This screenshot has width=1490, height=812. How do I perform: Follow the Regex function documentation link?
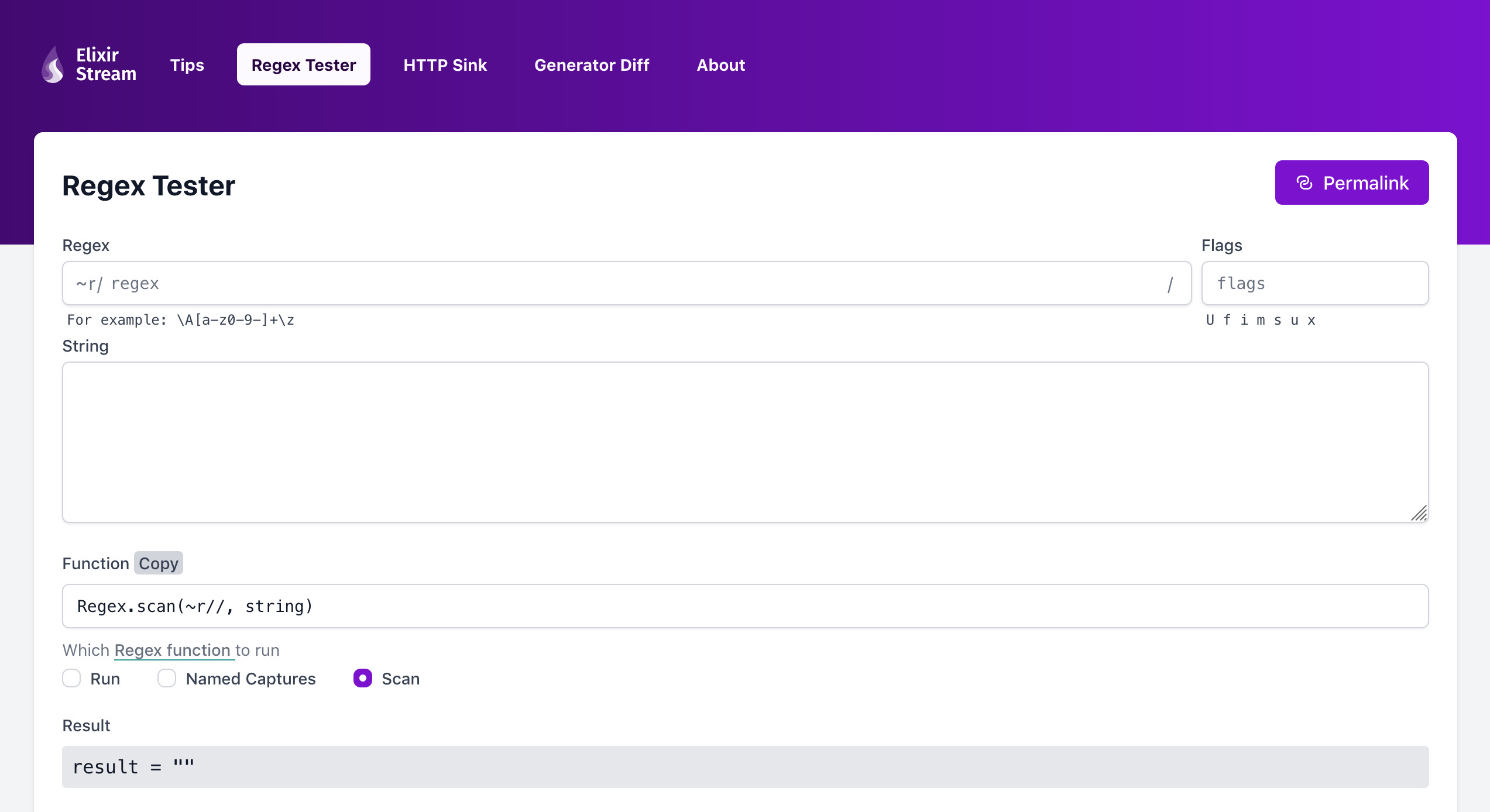174,650
